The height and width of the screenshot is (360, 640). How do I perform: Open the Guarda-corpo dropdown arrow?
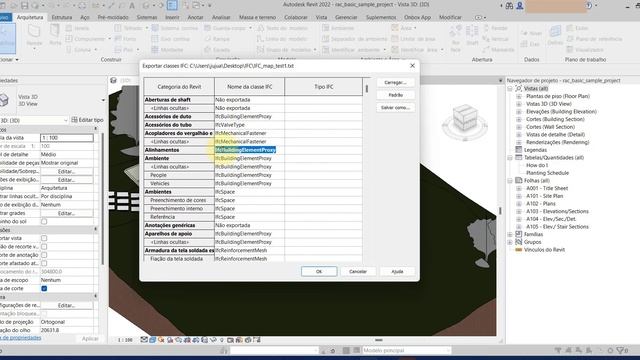pos(250,28)
